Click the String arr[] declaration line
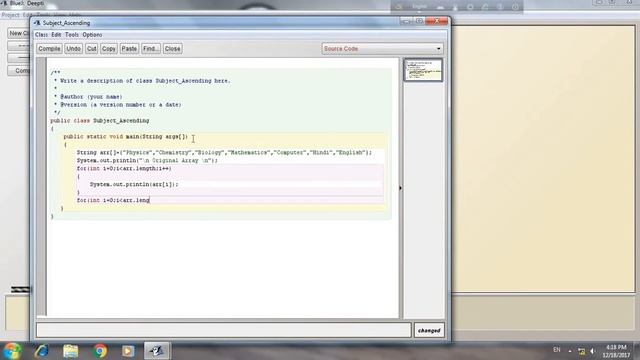 coord(224,153)
